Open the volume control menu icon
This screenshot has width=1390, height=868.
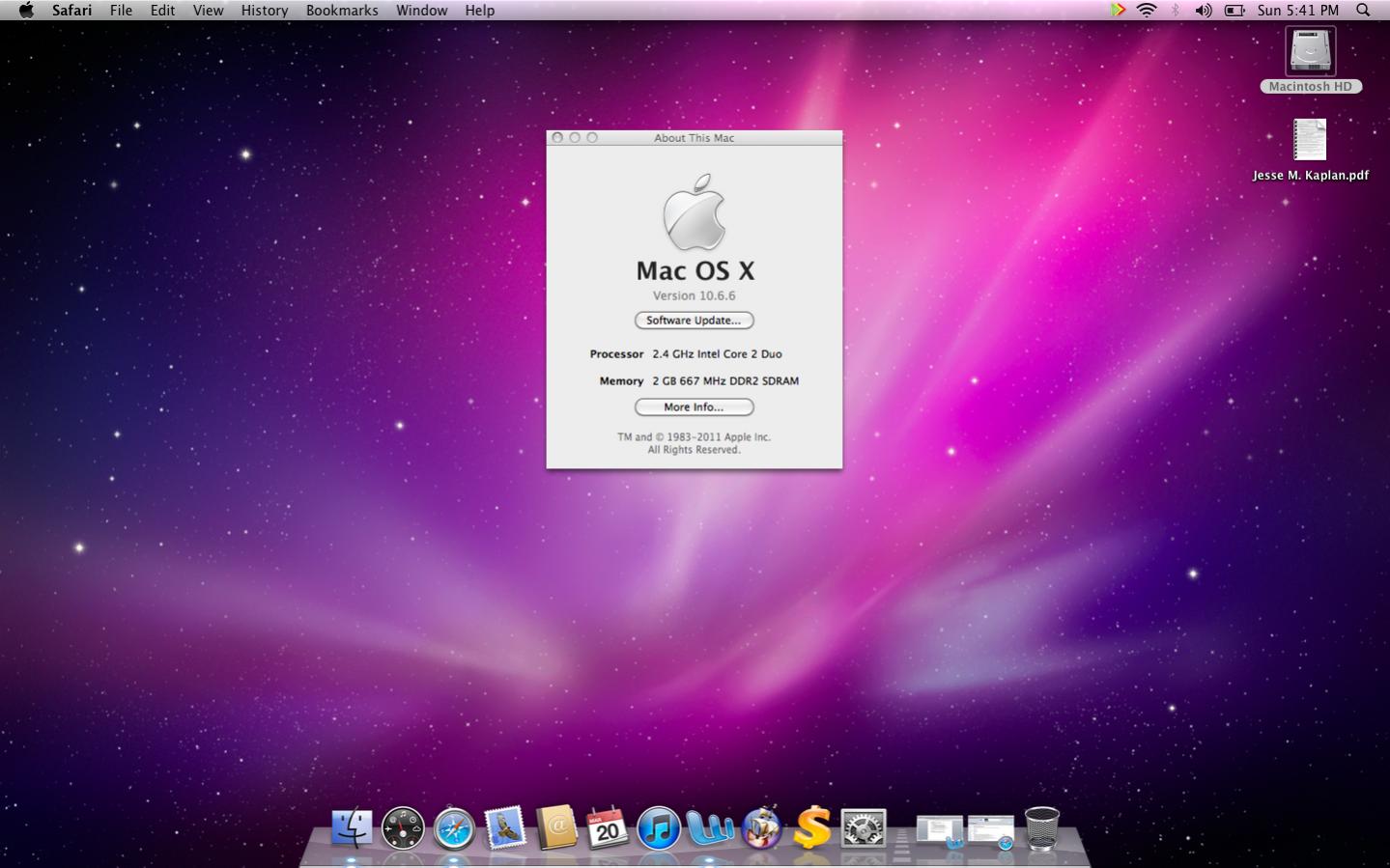[x=1203, y=10]
